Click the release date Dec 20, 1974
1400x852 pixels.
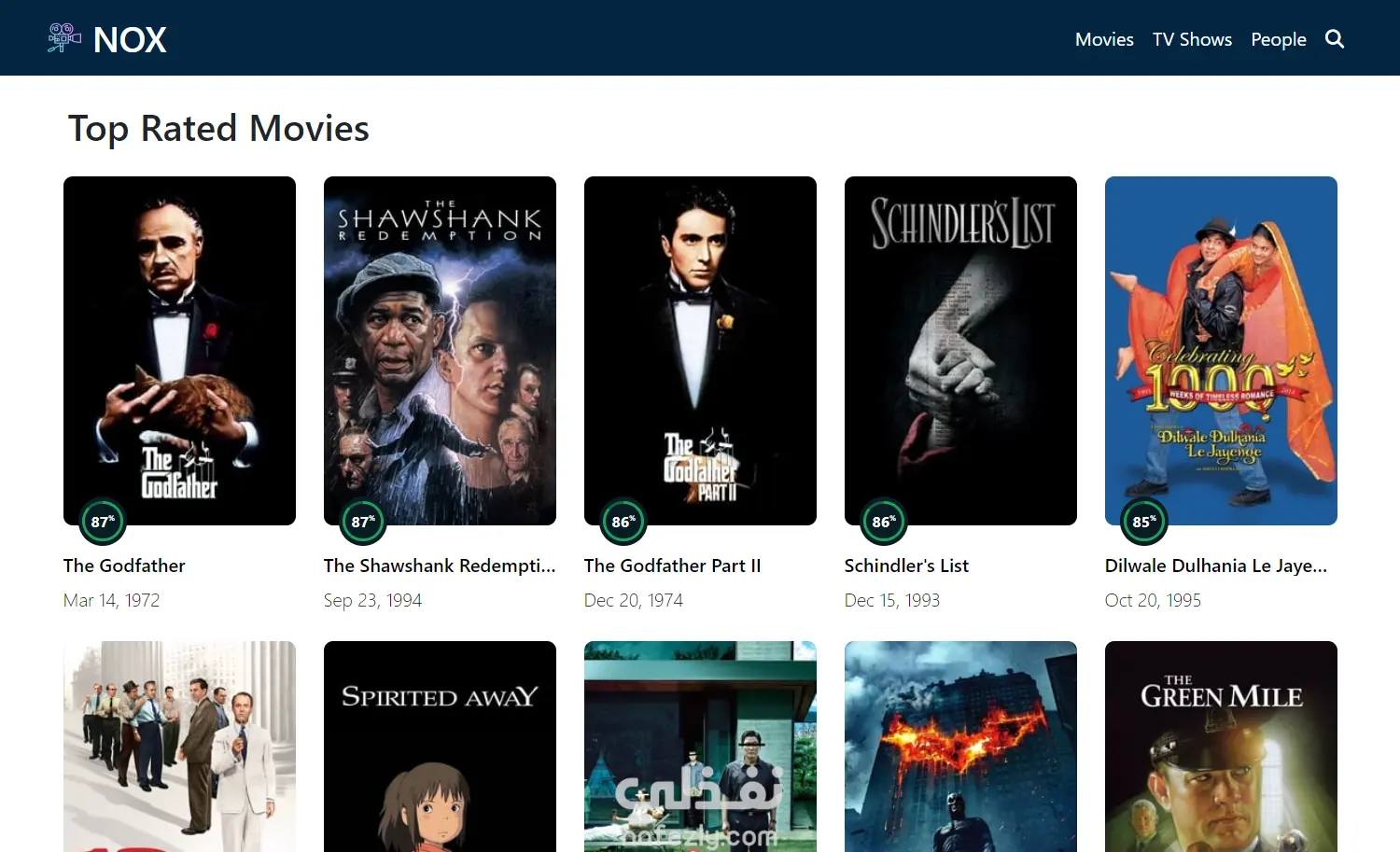(x=634, y=600)
